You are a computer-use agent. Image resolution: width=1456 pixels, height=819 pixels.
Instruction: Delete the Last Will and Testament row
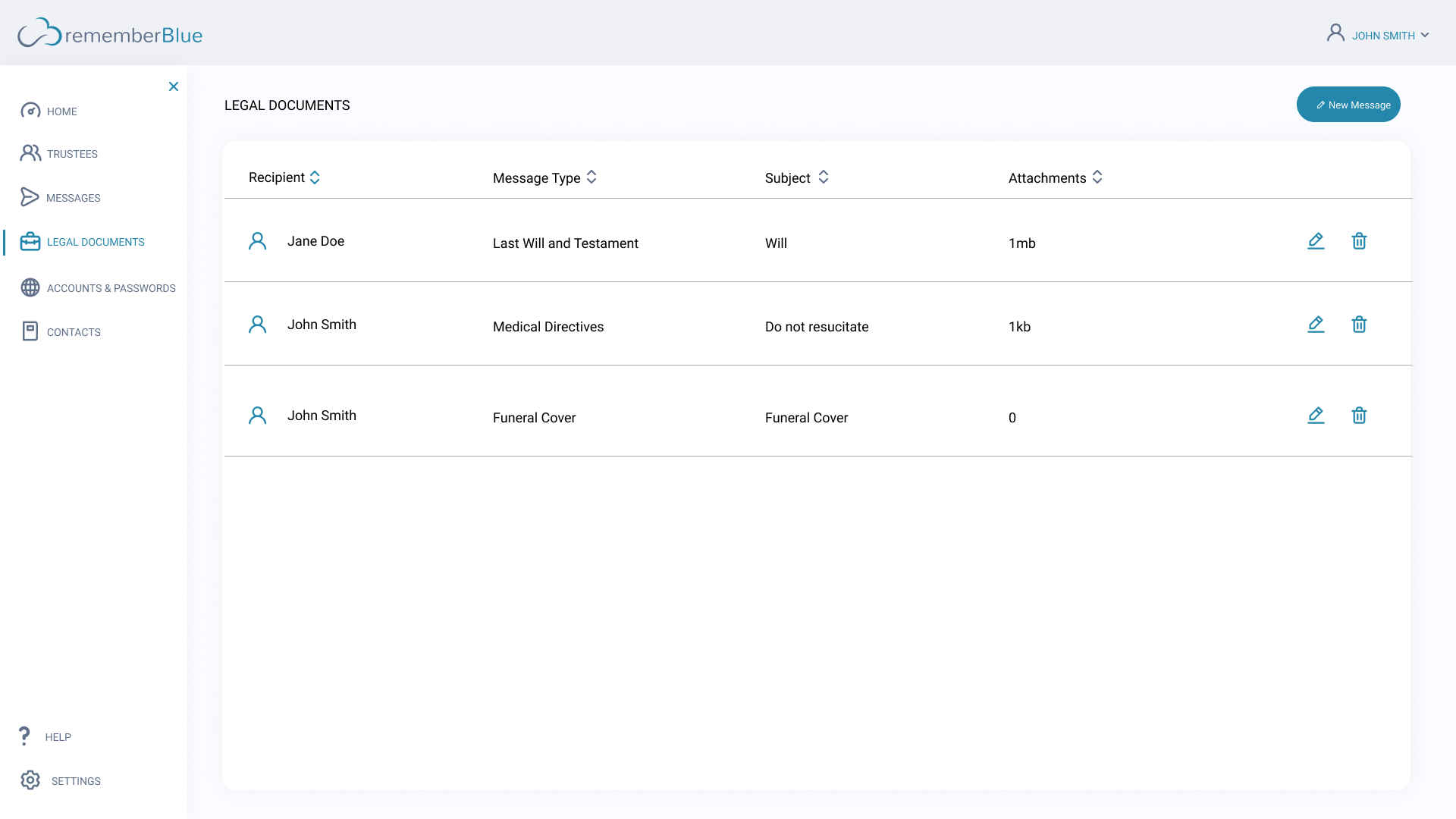[x=1359, y=241]
